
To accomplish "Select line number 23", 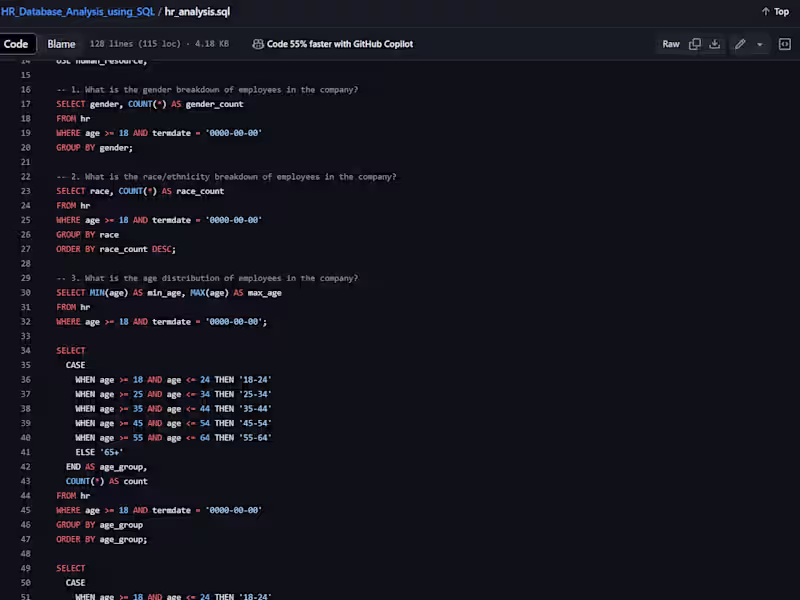I will 26,191.
